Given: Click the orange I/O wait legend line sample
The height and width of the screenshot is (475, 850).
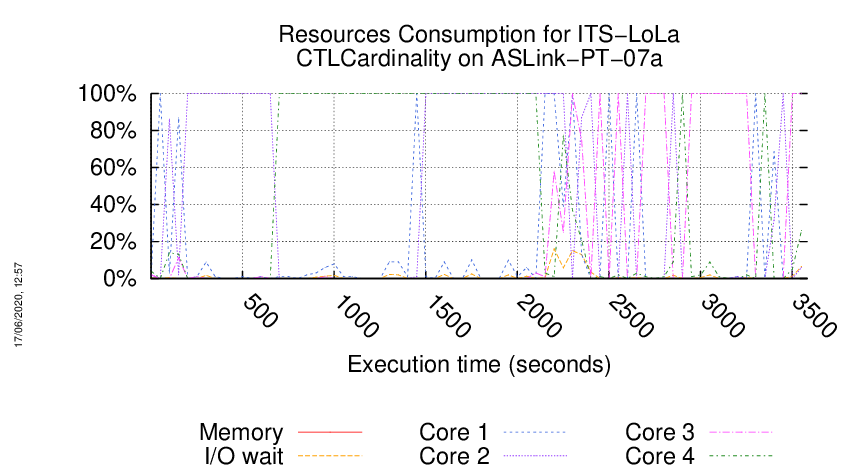Looking at the screenshot, I should tap(330, 456).
